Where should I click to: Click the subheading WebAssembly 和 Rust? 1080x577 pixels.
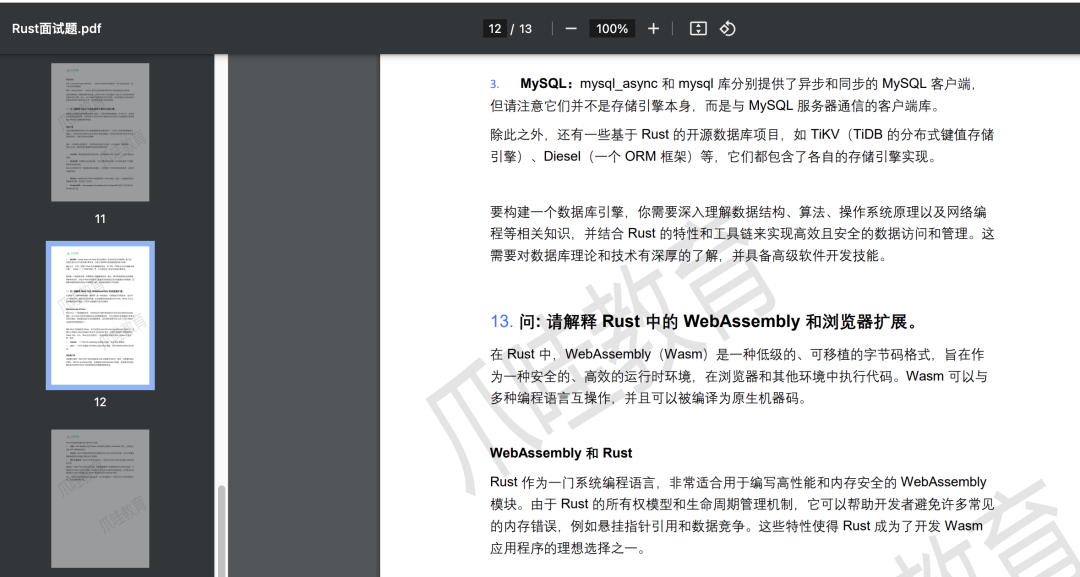point(561,453)
